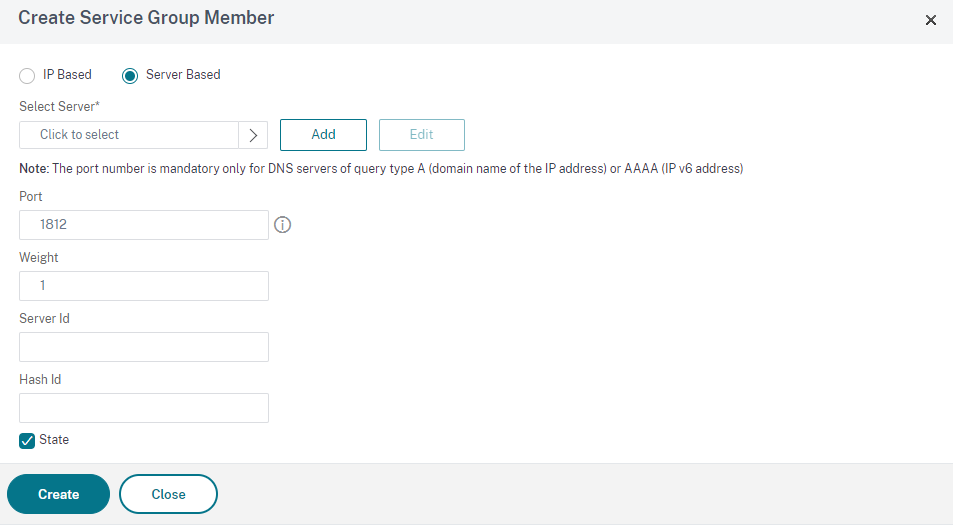953x532 pixels.
Task: Click the empty Server Id text box
Action: (144, 347)
